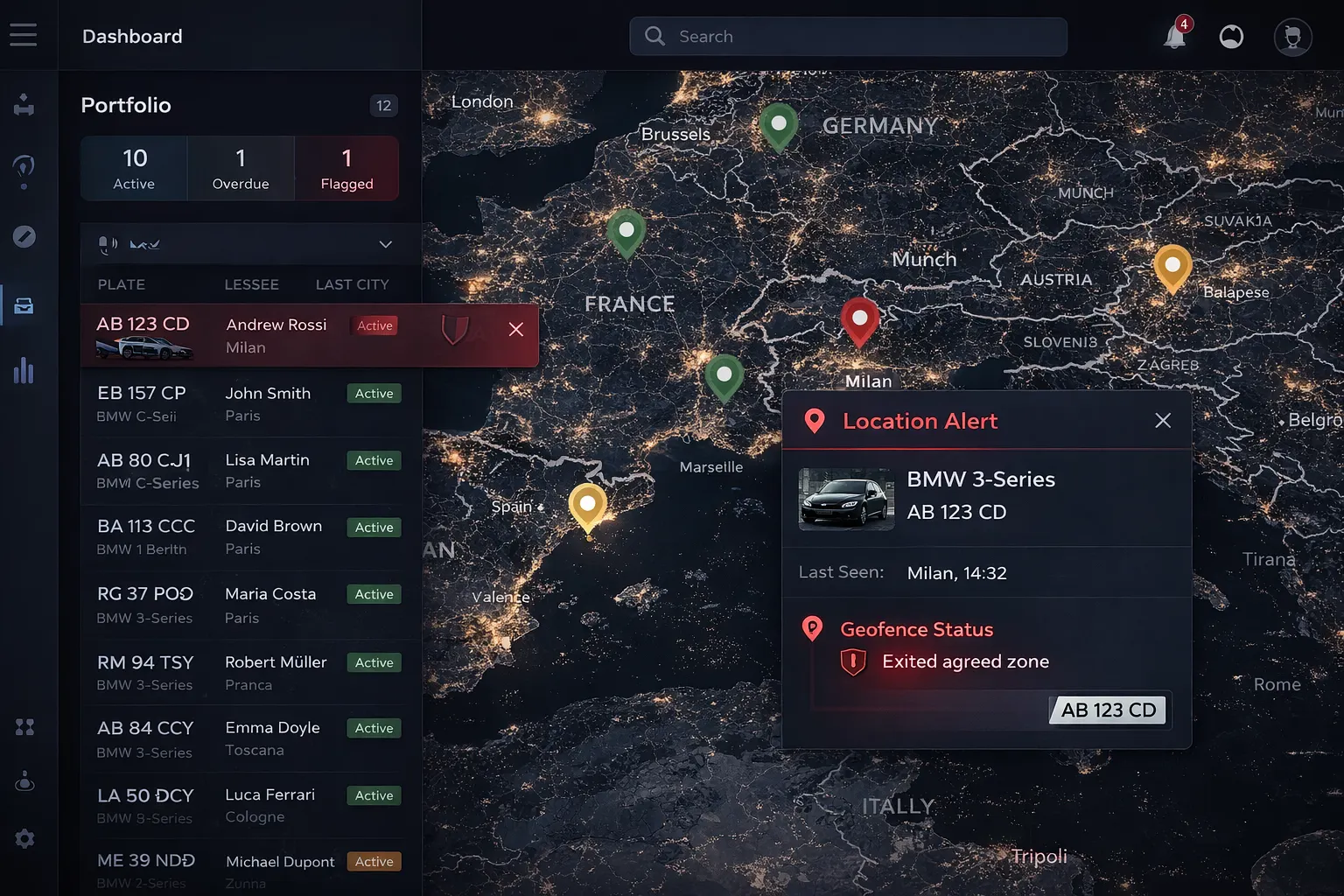Viewport: 1344px width, 896px height.
Task: Open notifications bell with badge
Action: [1174, 37]
